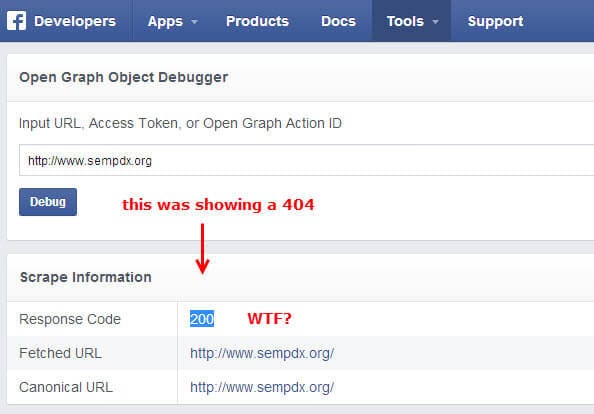
Task: Click the Fetched URL label
Action: [61, 353]
